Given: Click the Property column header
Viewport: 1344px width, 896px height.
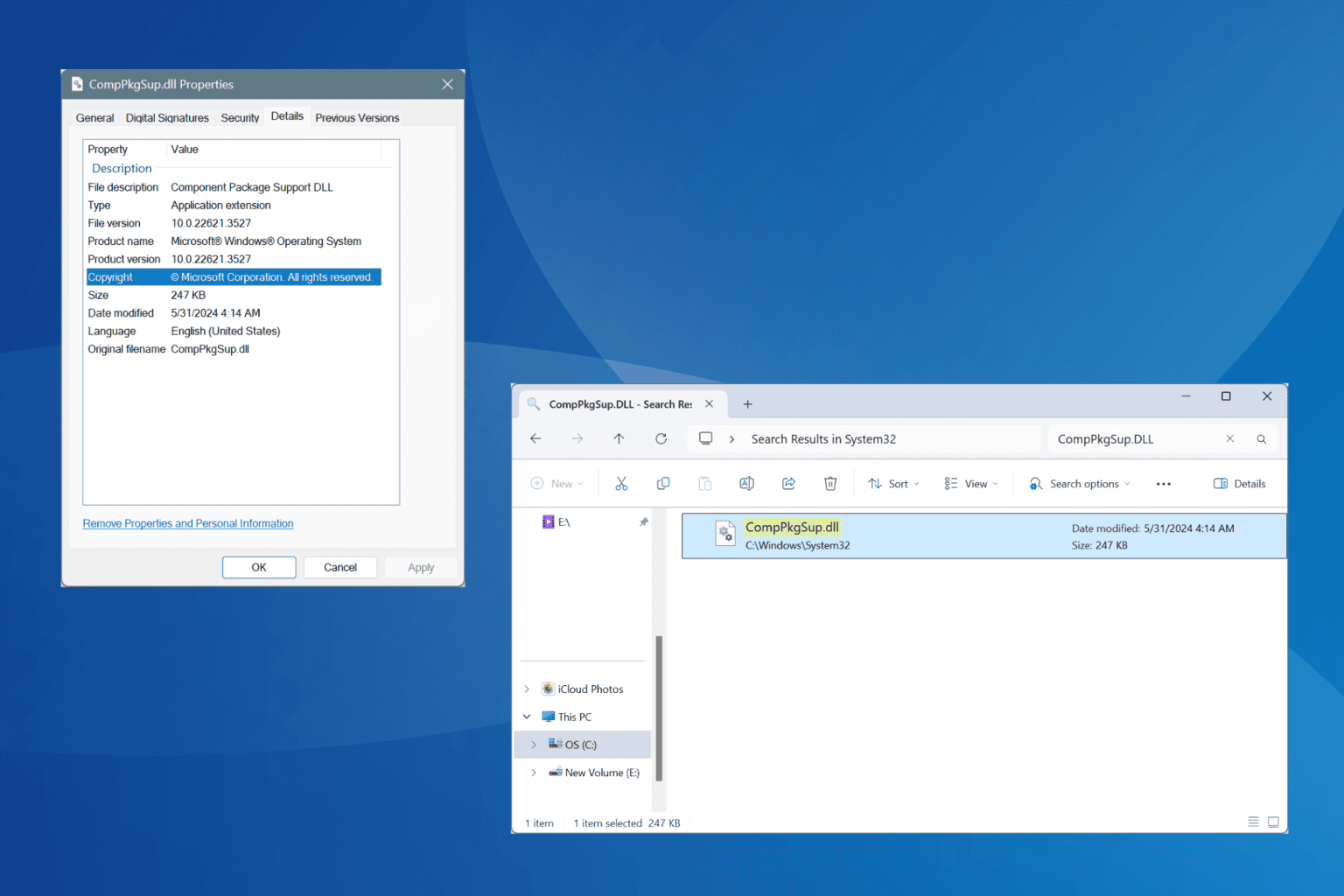Looking at the screenshot, I should [126, 150].
